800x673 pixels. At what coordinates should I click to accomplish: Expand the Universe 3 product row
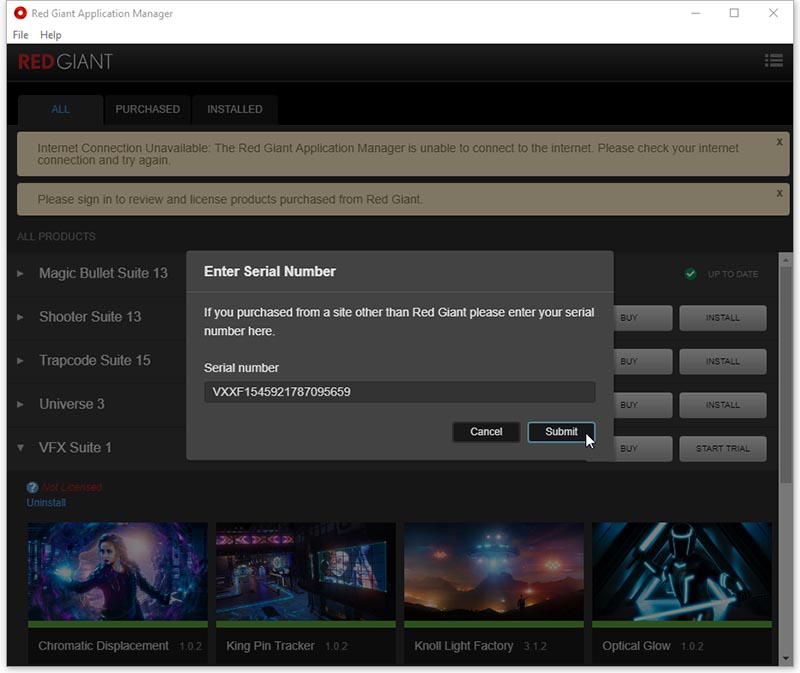(21, 405)
